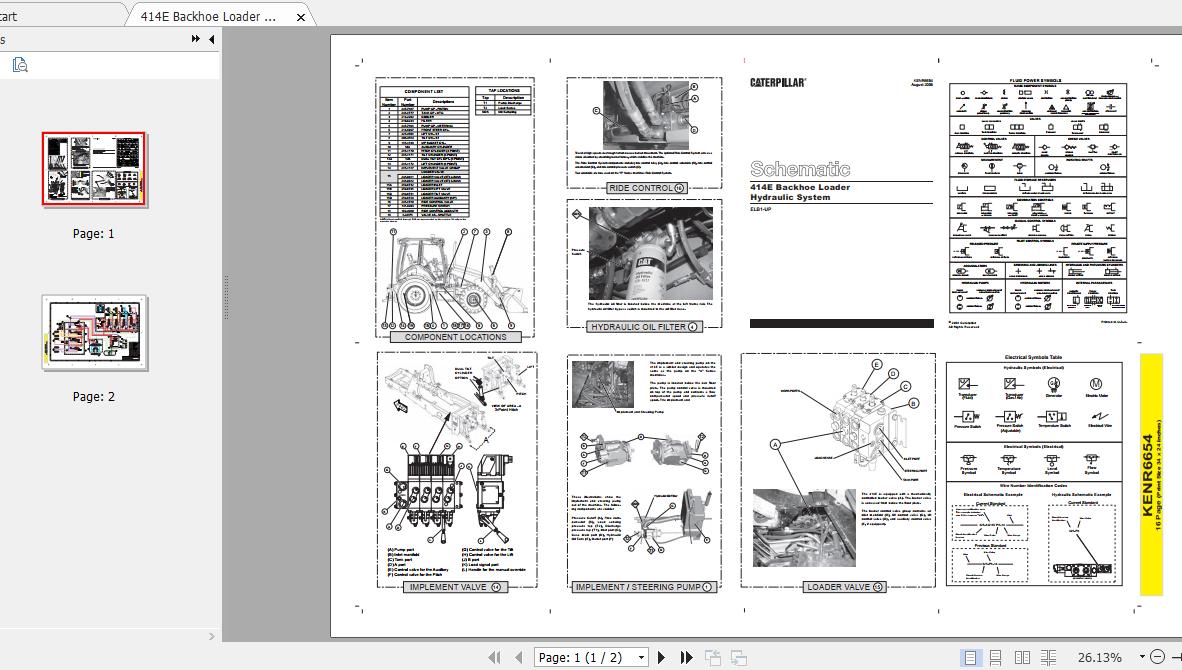Click the rotate page counterclockwise icon
The height and width of the screenshot is (670, 1182).
click(714, 657)
